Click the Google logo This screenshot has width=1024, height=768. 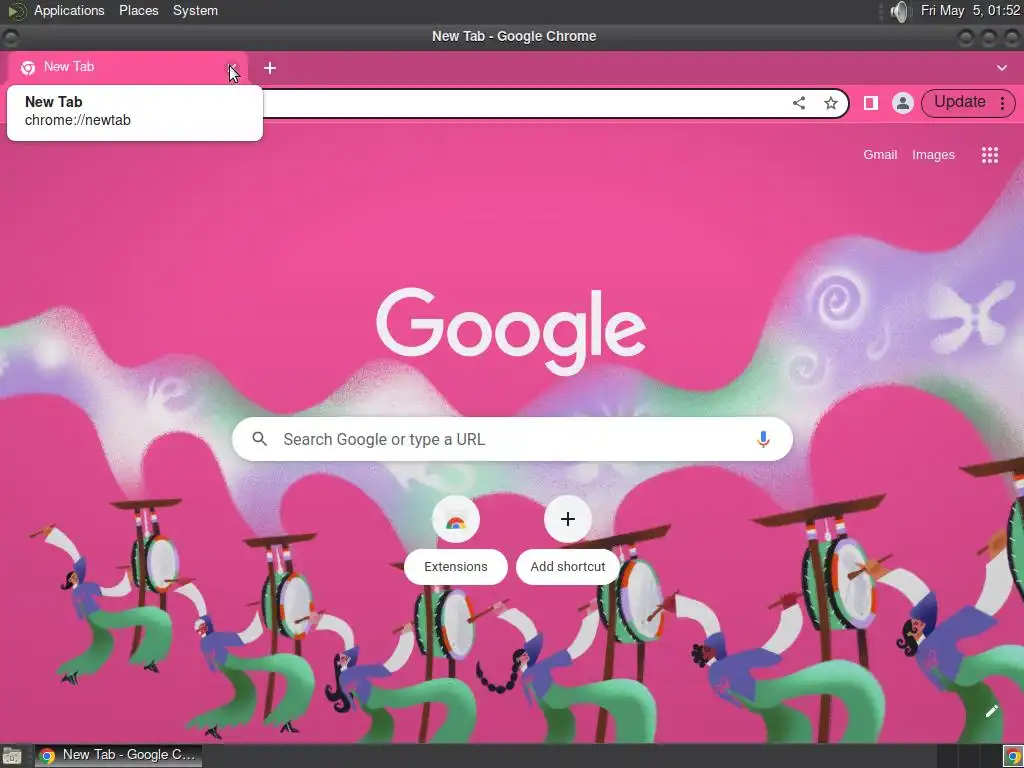pos(511,331)
